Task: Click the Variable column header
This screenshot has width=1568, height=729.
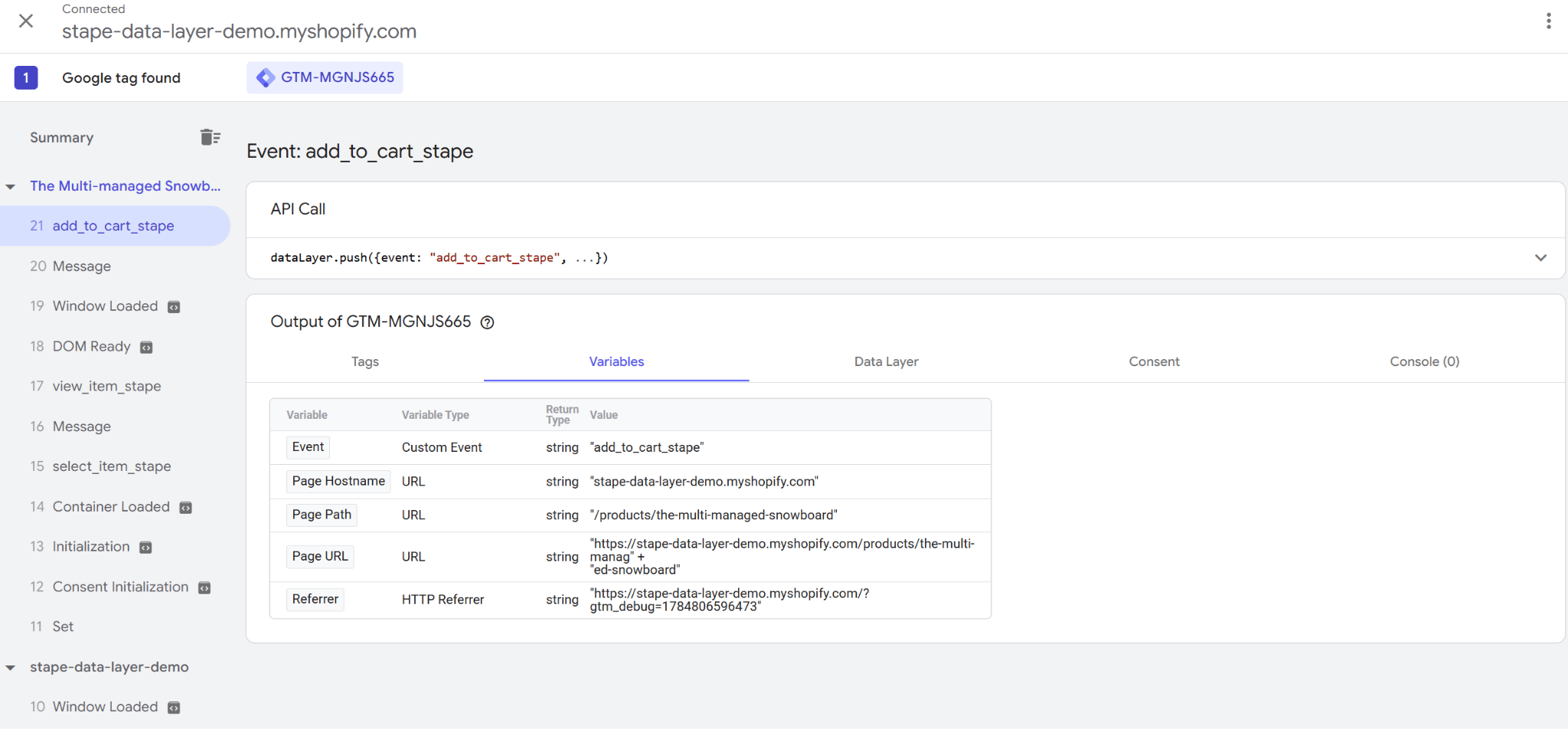Action: tap(307, 415)
